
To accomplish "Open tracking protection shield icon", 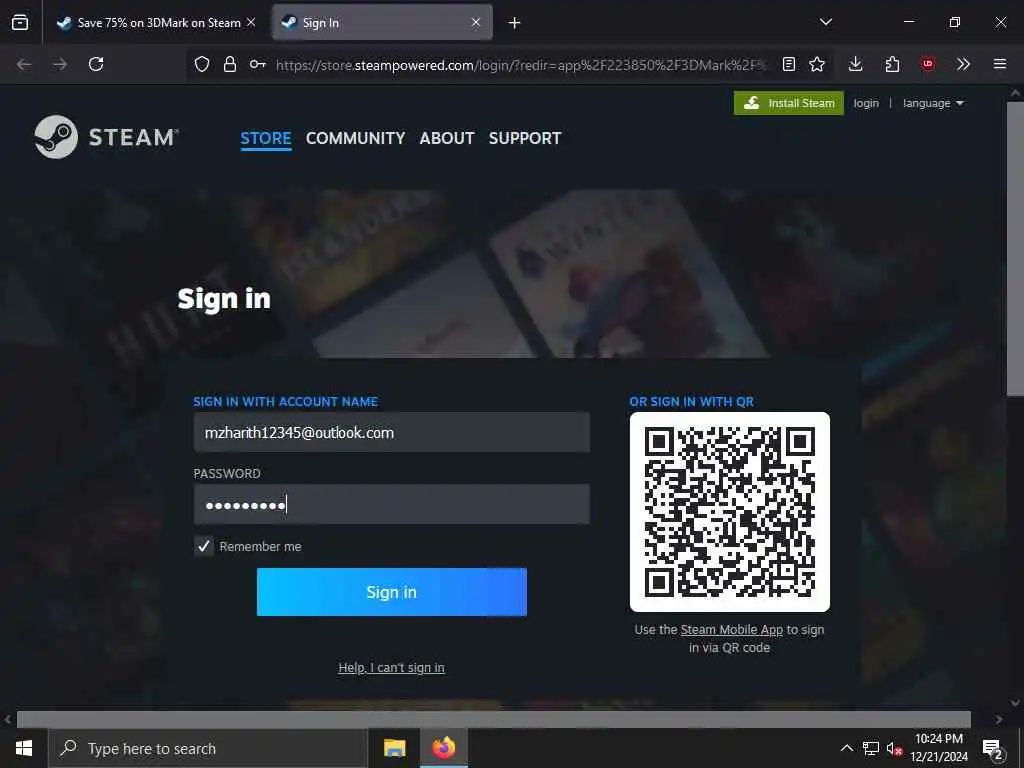I will [x=202, y=64].
